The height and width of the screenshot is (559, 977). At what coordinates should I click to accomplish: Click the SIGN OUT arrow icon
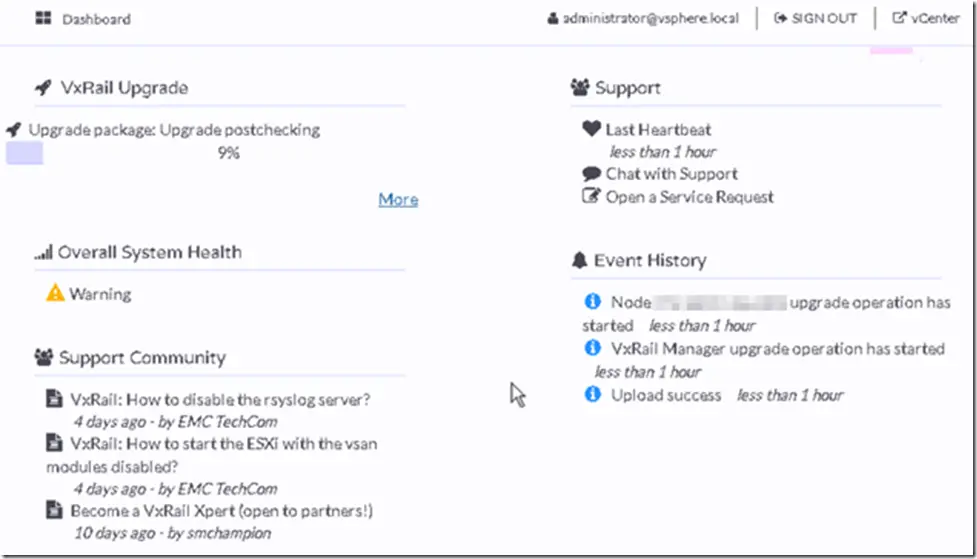tap(780, 18)
